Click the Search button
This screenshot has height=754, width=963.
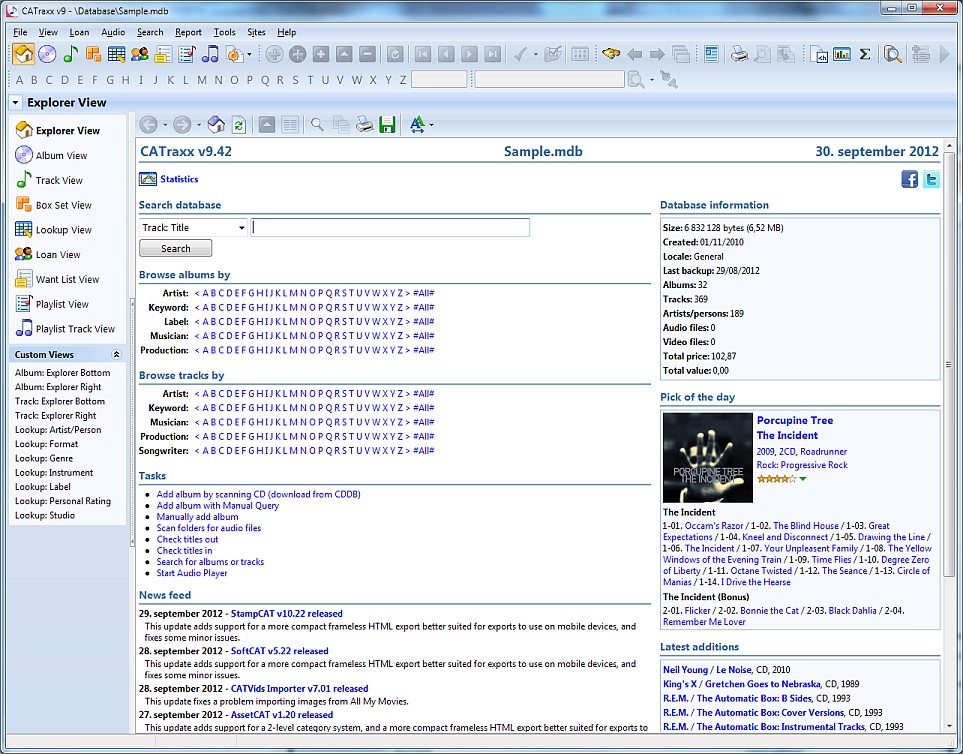pos(176,248)
